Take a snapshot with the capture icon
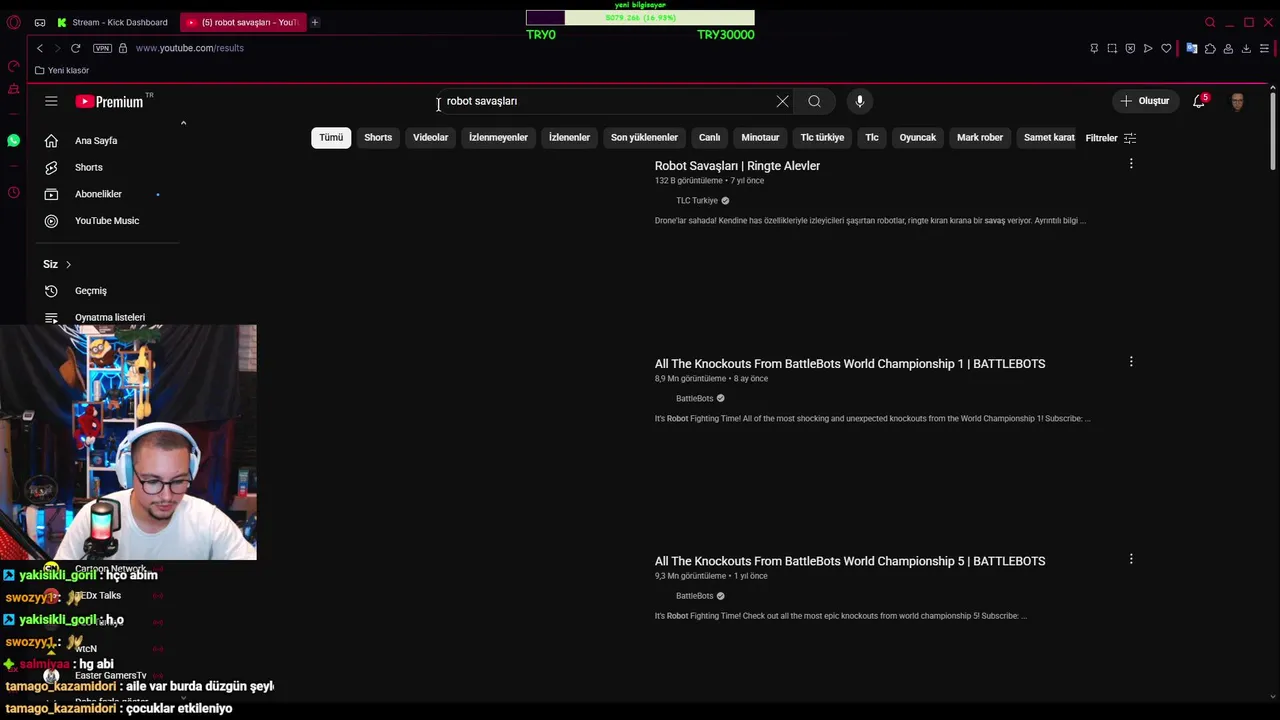 (x=1112, y=48)
